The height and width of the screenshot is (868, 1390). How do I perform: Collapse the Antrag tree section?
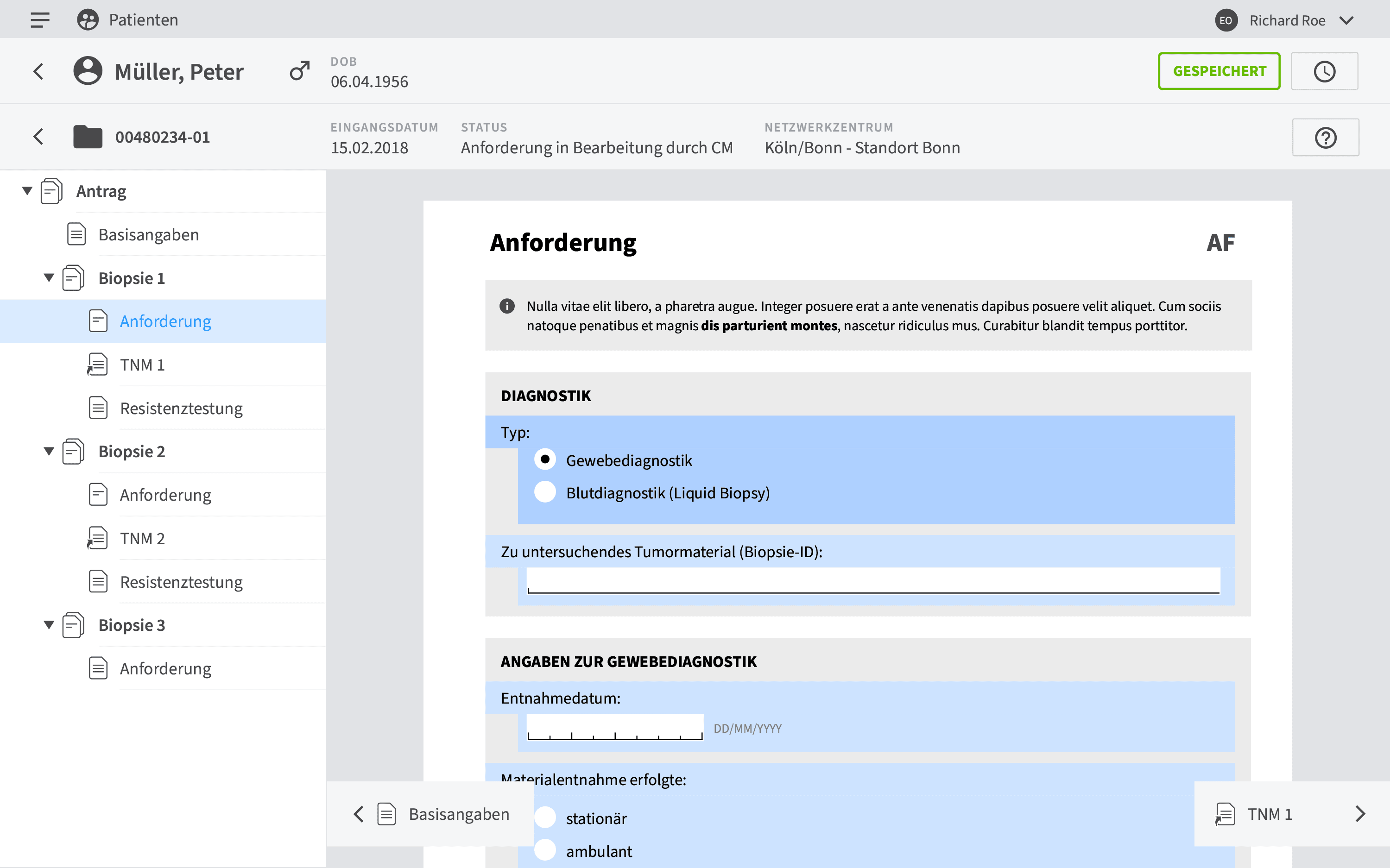pos(26,190)
